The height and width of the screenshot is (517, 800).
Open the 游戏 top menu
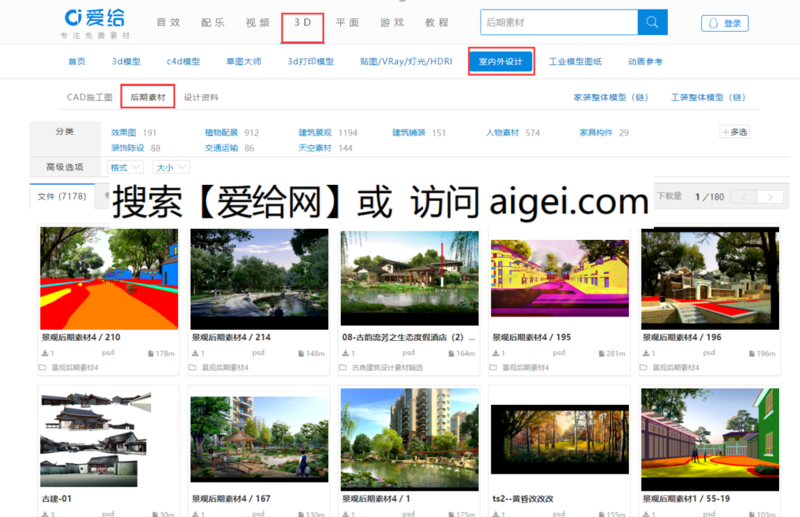point(392,22)
